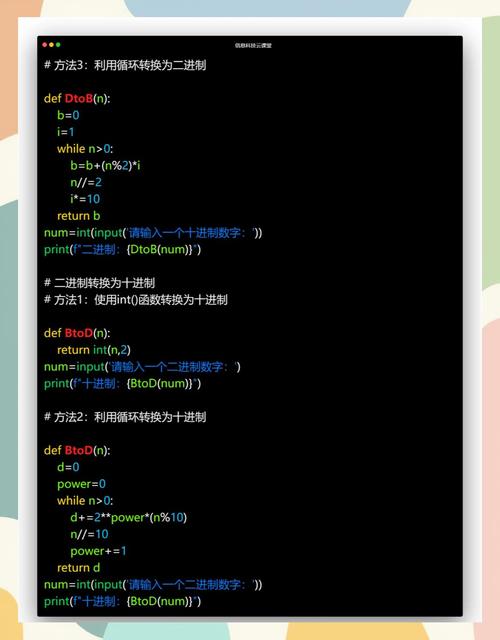Click the green maximize dot of the code window
This screenshot has width=500, height=640.
[58, 44]
